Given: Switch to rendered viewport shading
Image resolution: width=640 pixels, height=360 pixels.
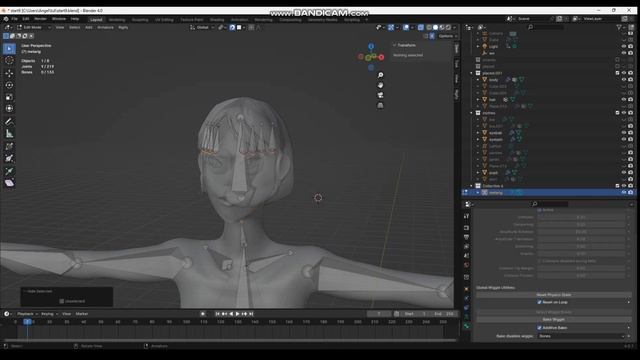Looking at the screenshot, I should tap(448, 27).
